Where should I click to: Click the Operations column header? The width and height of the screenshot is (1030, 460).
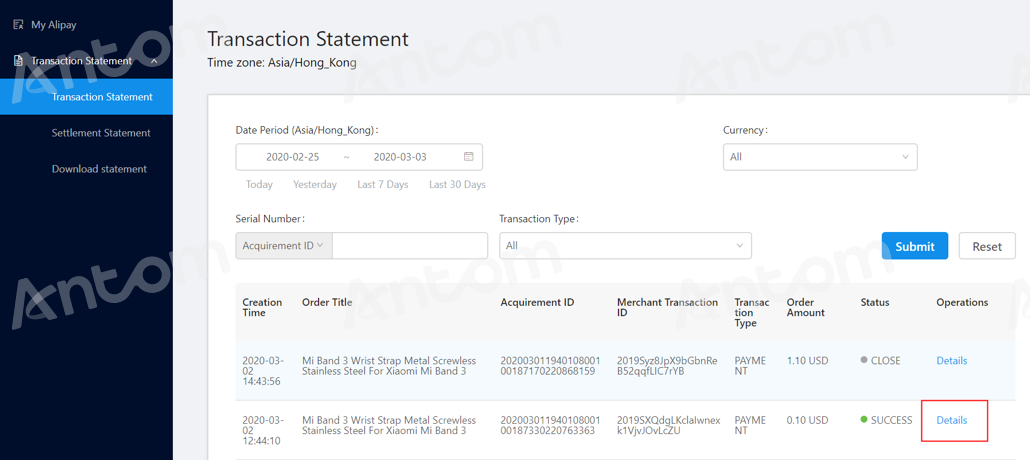[x=962, y=302]
